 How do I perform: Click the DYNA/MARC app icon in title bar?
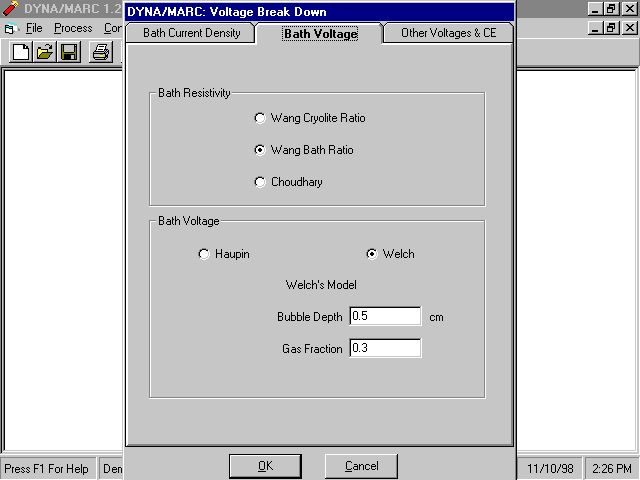pyautogui.click(x=10, y=9)
